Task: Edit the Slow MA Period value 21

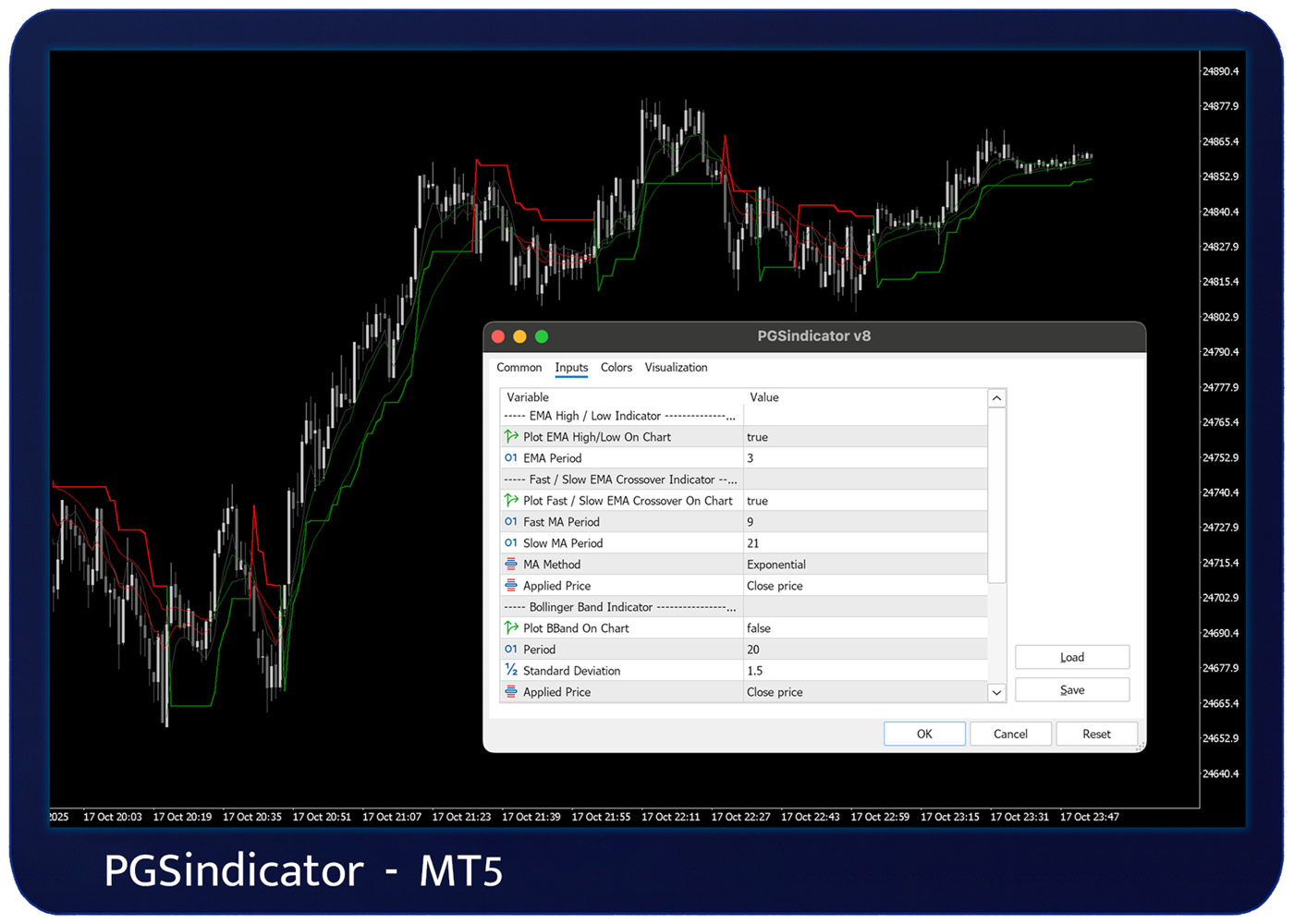Action: [865, 543]
